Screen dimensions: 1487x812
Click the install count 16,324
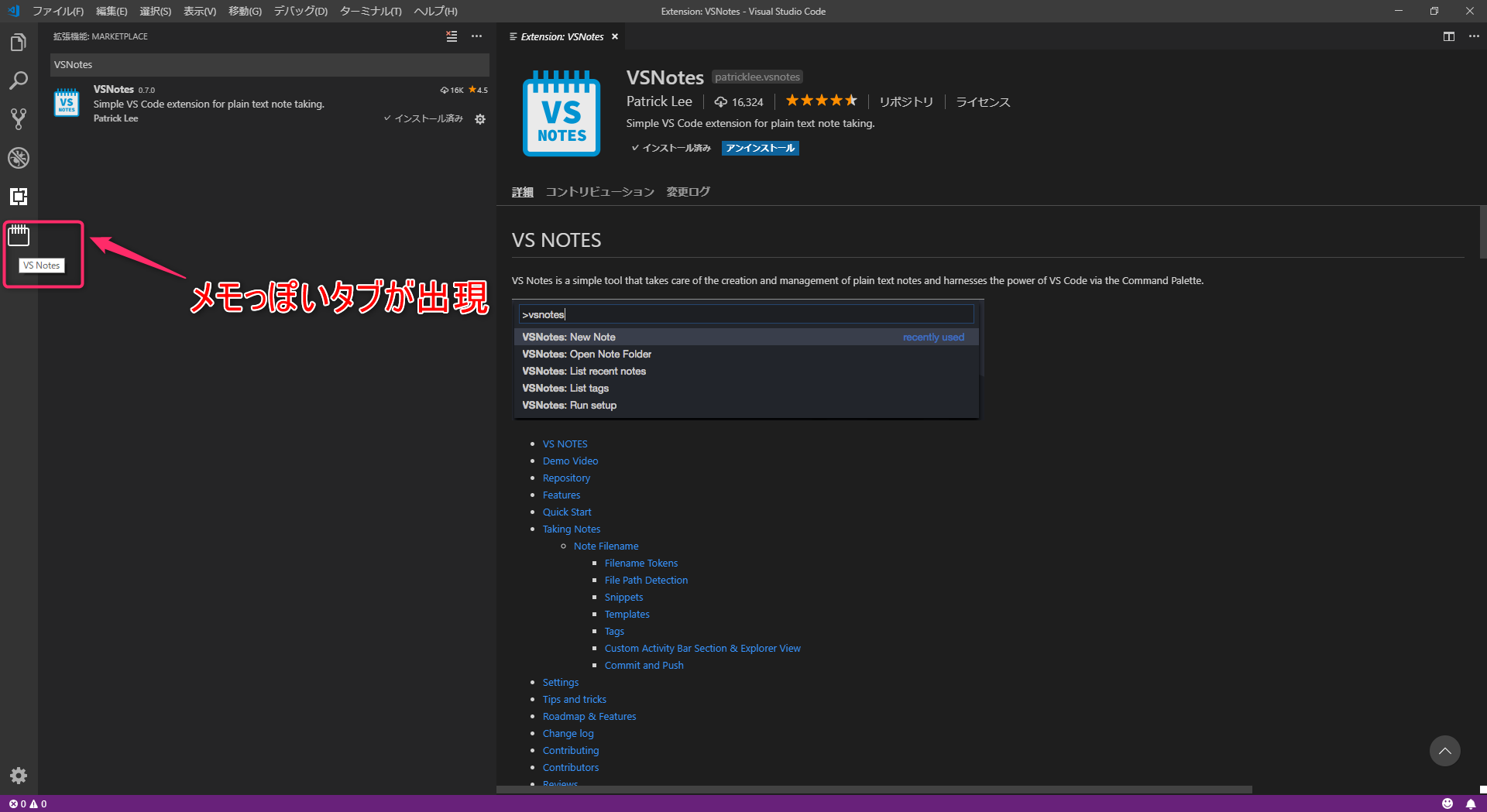pyautogui.click(x=739, y=102)
